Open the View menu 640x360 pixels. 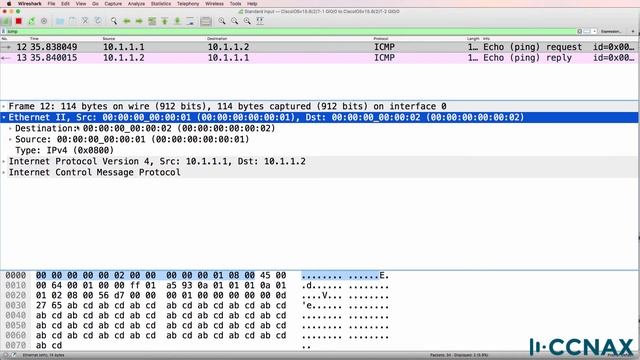(81, 4)
